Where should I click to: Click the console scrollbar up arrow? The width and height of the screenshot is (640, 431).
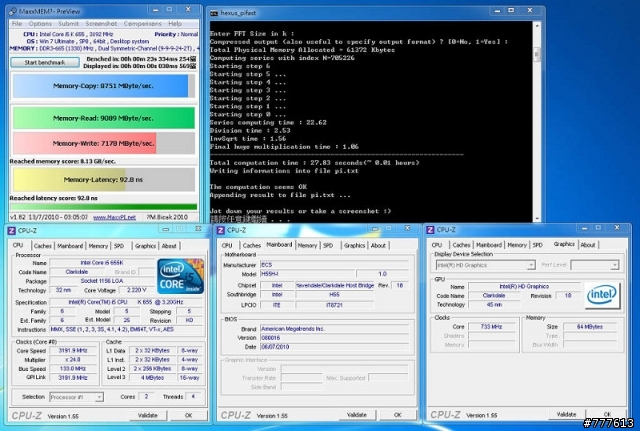[x=537, y=26]
